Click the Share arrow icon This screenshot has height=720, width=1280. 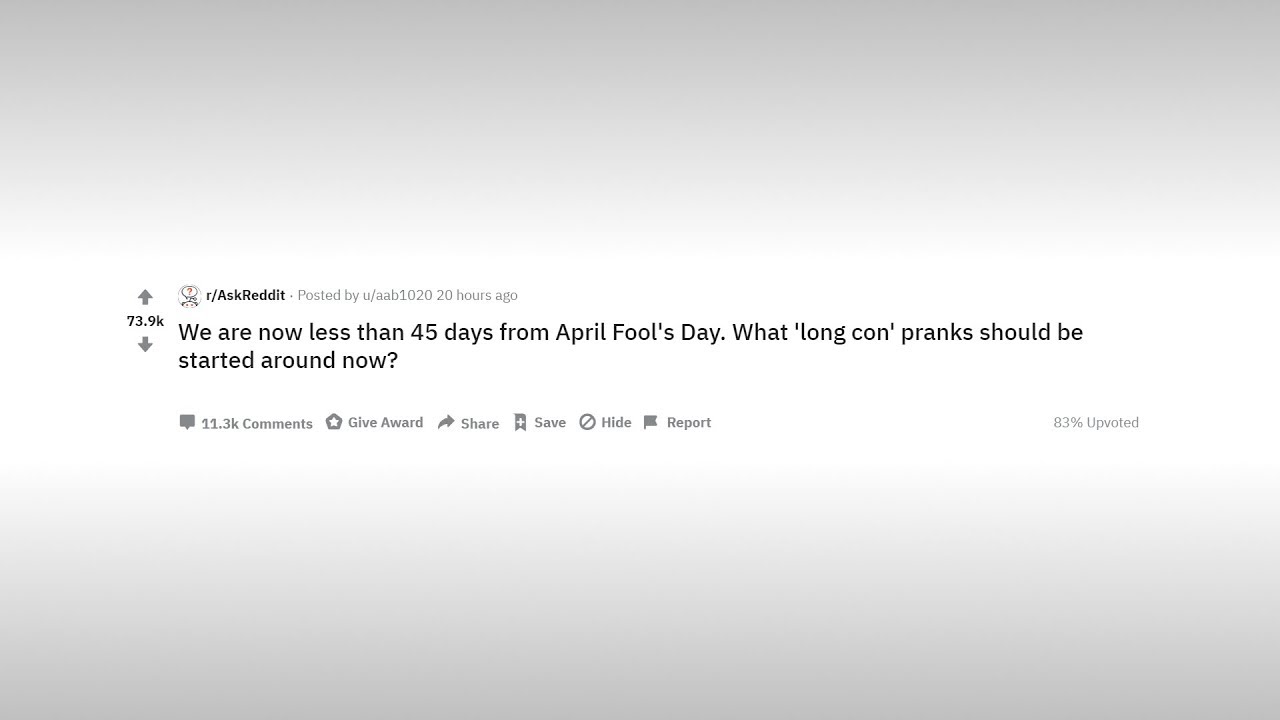(446, 422)
